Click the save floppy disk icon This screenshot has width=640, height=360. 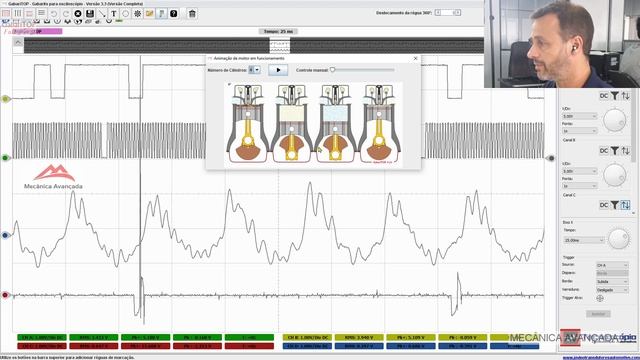(x=90, y=13)
